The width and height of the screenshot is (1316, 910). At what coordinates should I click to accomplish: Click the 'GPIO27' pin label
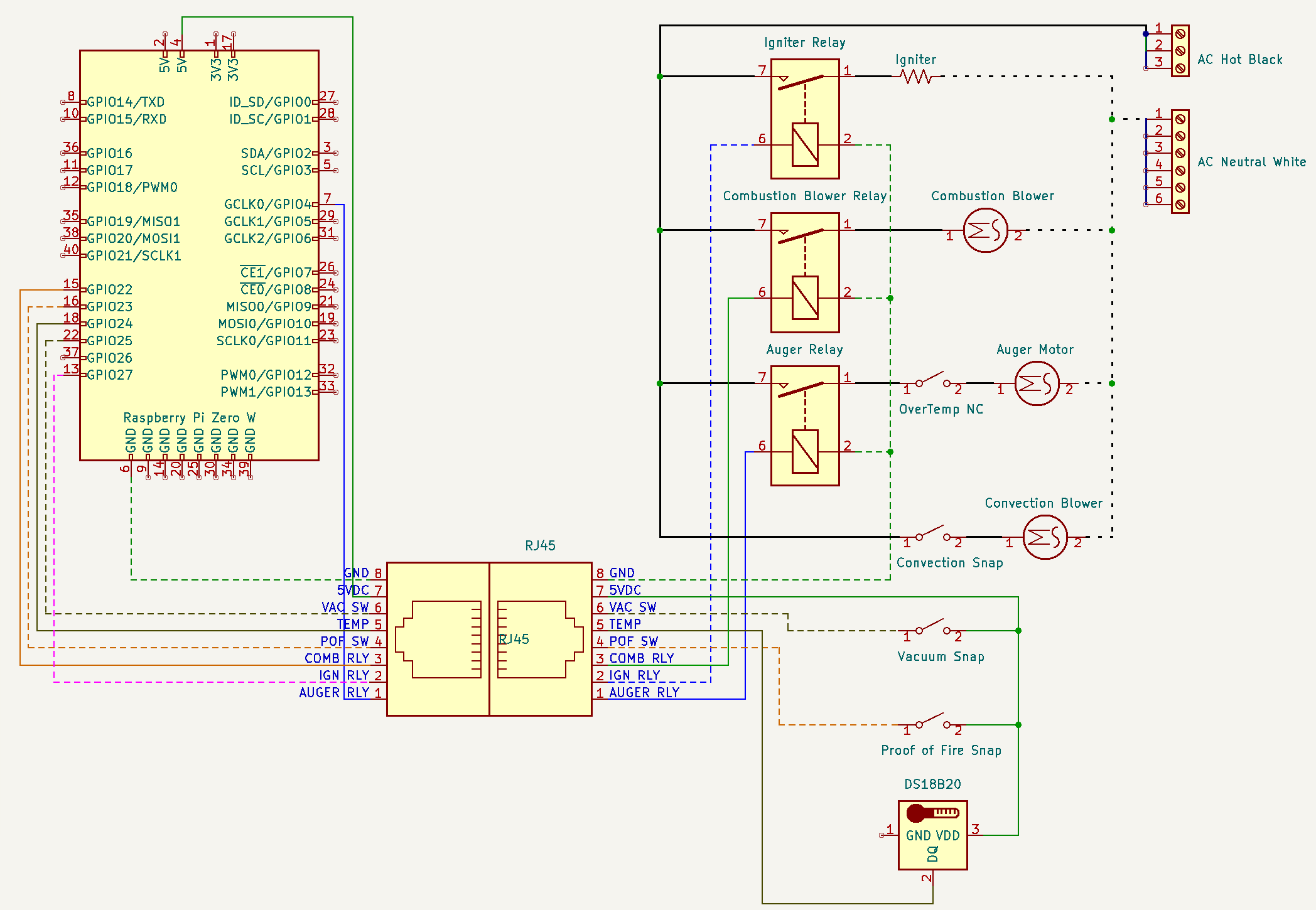(x=110, y=375)
